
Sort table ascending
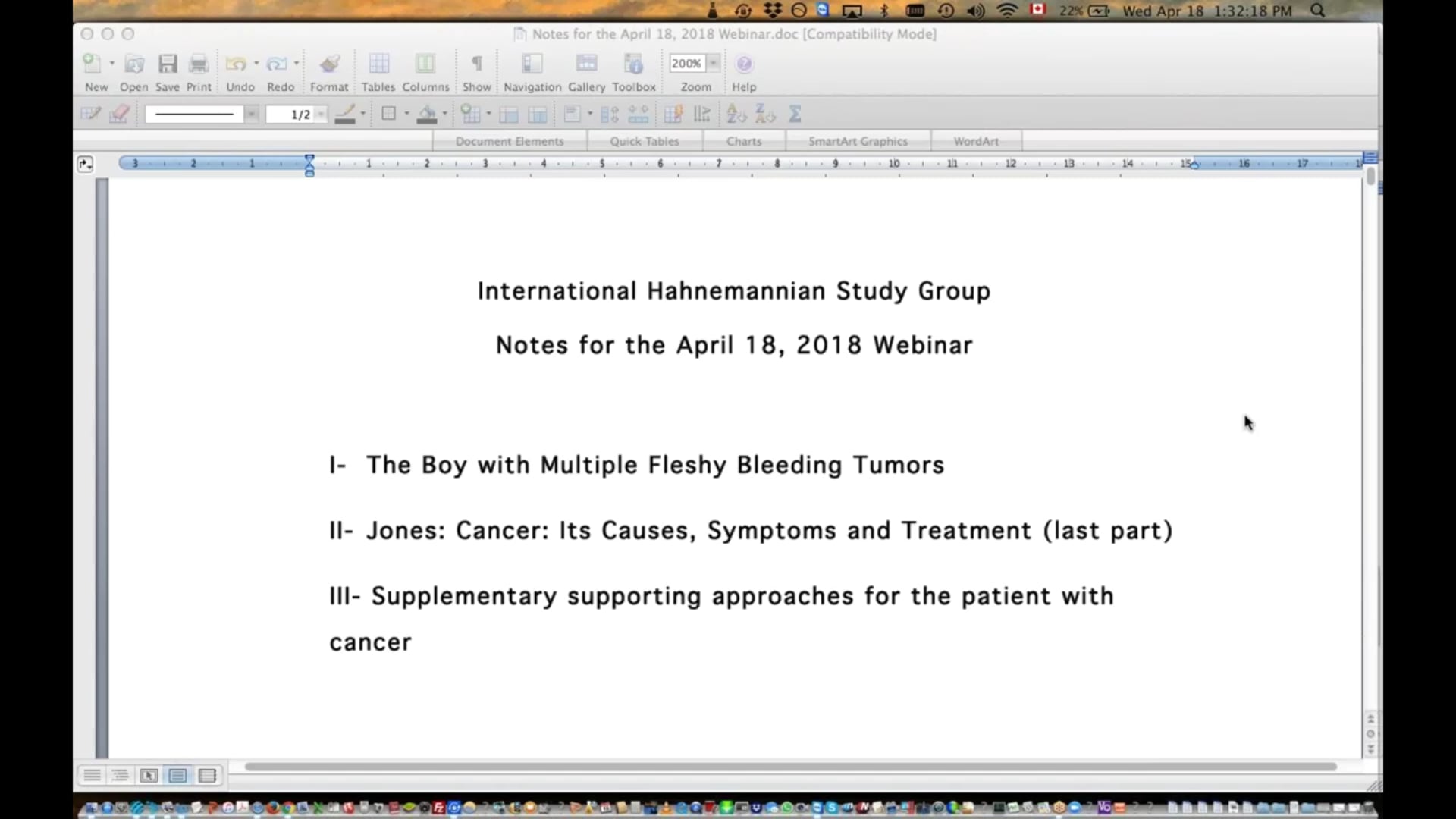pyautogui.click(x=734, y=114)
